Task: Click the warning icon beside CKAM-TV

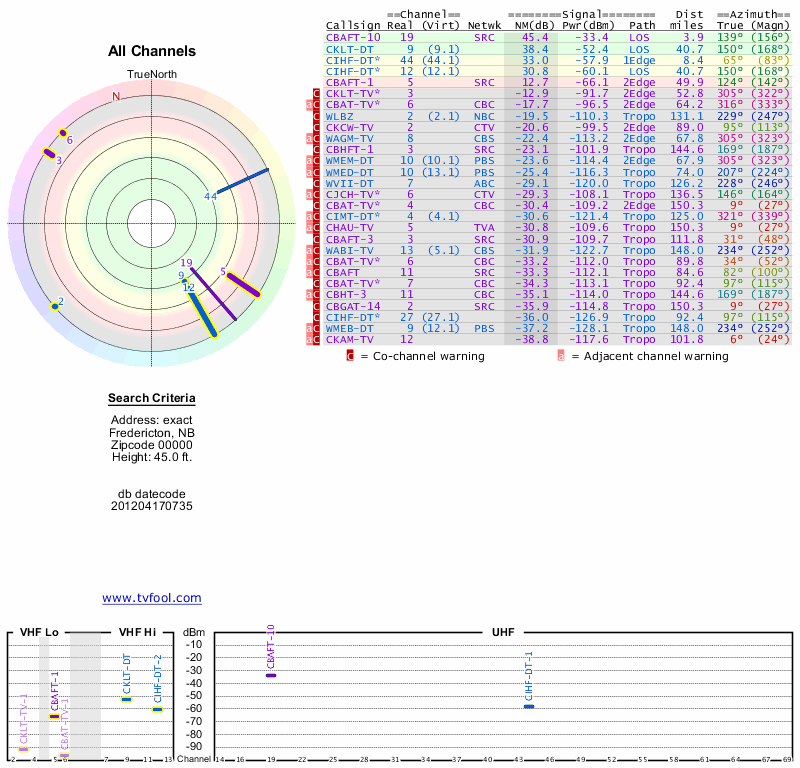Action: tap(317, 340)
